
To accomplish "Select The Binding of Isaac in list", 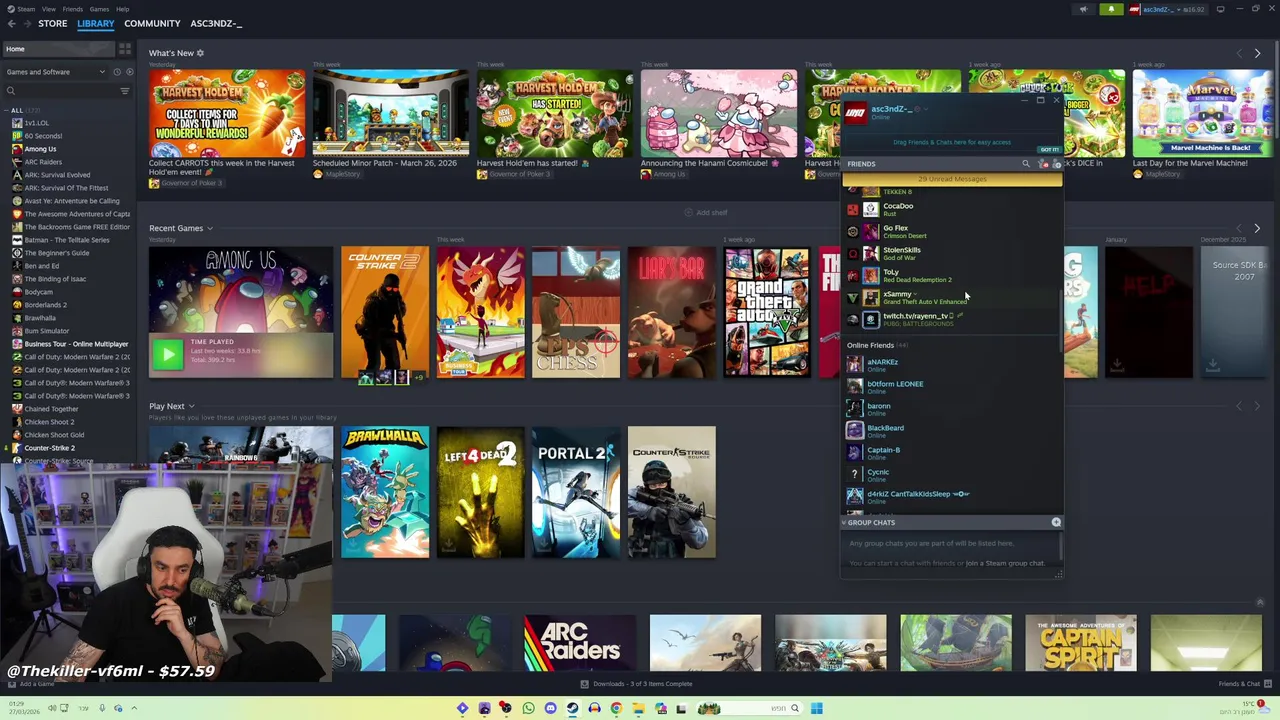I will (56, 279).
